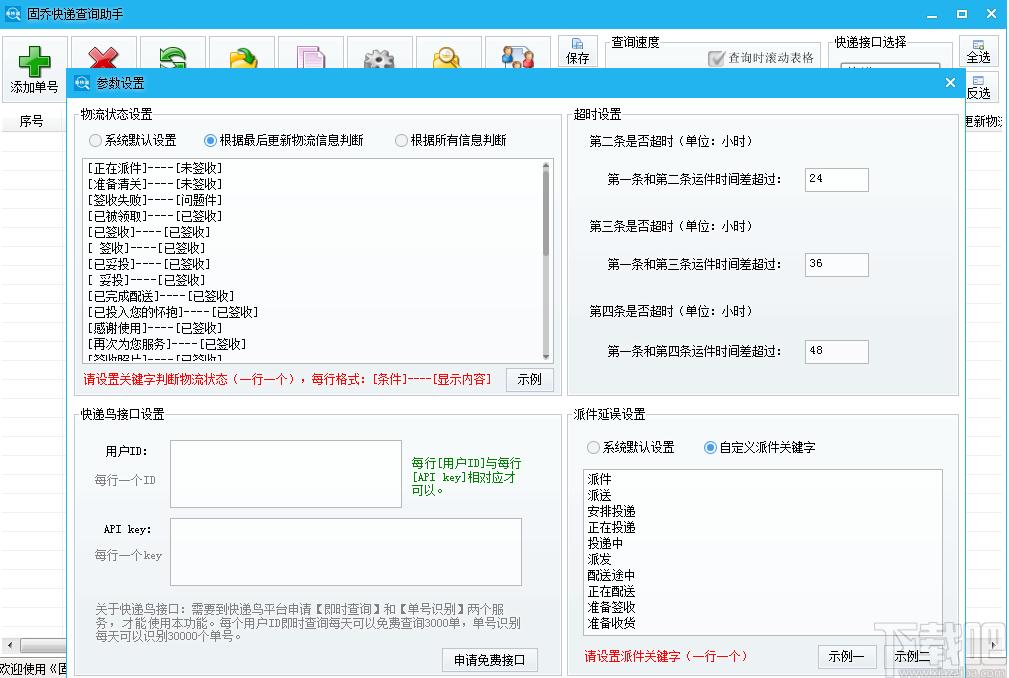1009x678 pixels.
Task: Click the 序号 column header
Action: [32, 121]
